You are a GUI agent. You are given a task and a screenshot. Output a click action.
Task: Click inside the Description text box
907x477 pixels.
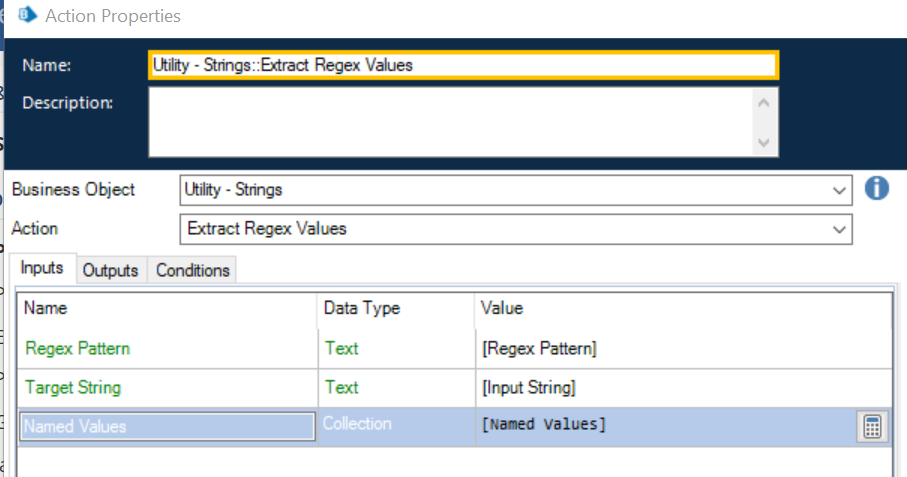point(450,122)
